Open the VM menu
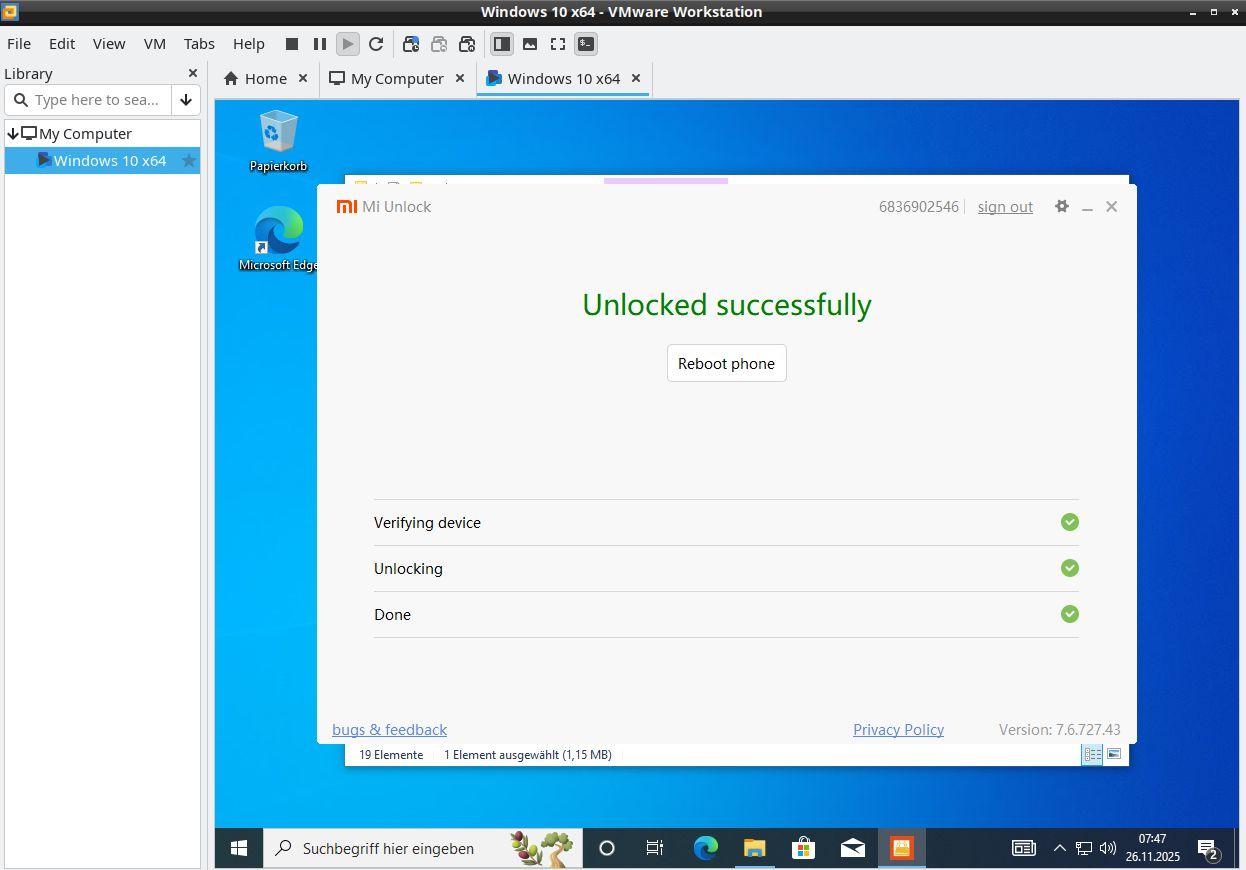This screenshot has width=1246, height=870. (x=154, y=44)
